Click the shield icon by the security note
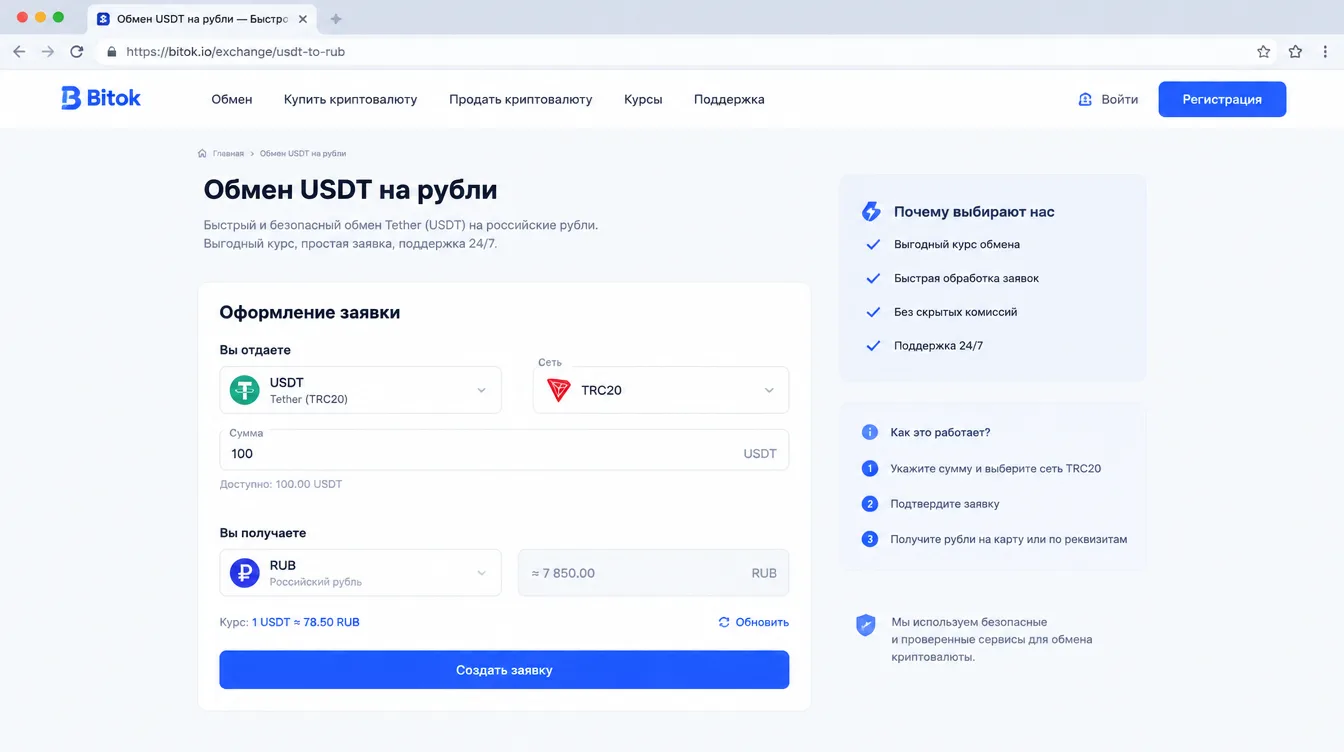Screen dimensions: 1344x752 [865, 625]
